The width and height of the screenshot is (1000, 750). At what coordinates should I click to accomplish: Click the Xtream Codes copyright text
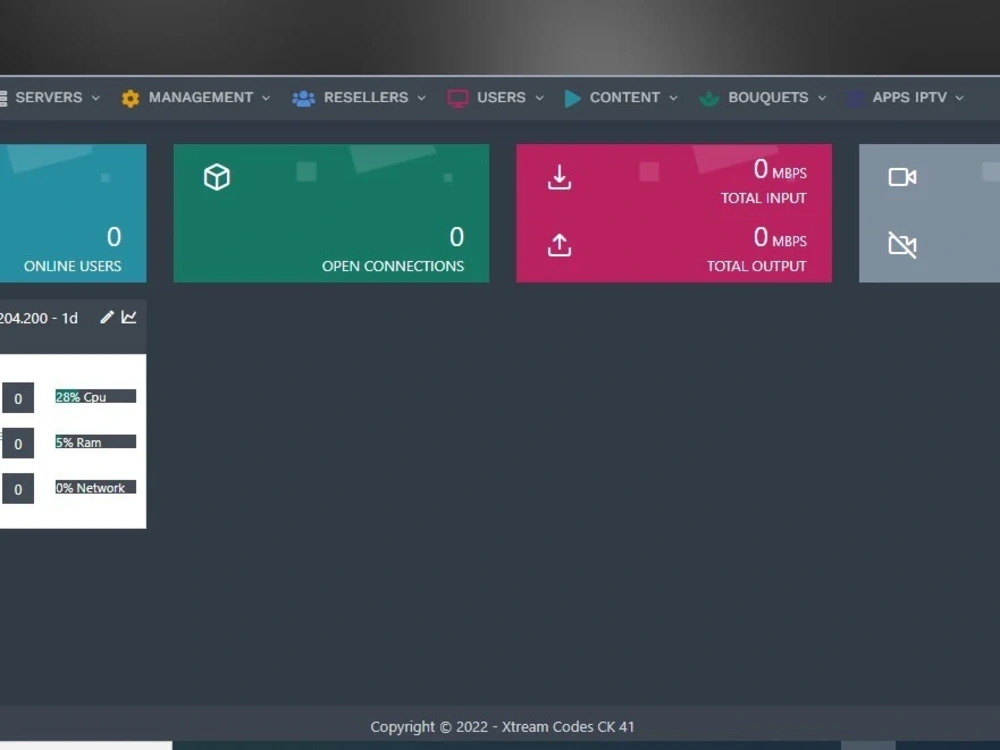(500, 727)
